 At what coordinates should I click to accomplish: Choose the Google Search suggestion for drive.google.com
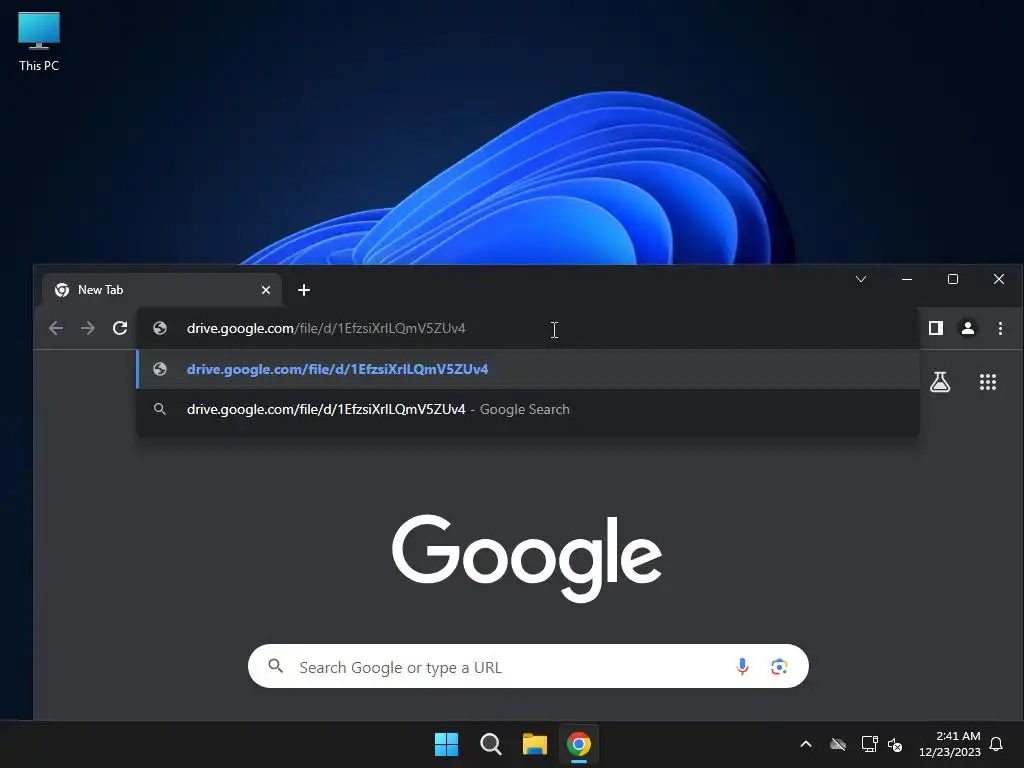pos(528,409)
